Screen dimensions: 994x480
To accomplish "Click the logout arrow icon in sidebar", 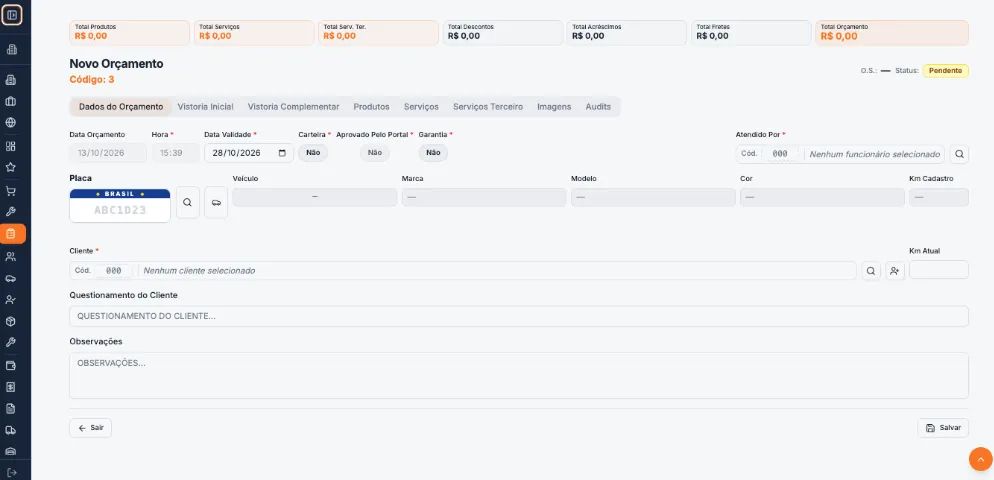I will pyautogui.click(x=10, y=472).
